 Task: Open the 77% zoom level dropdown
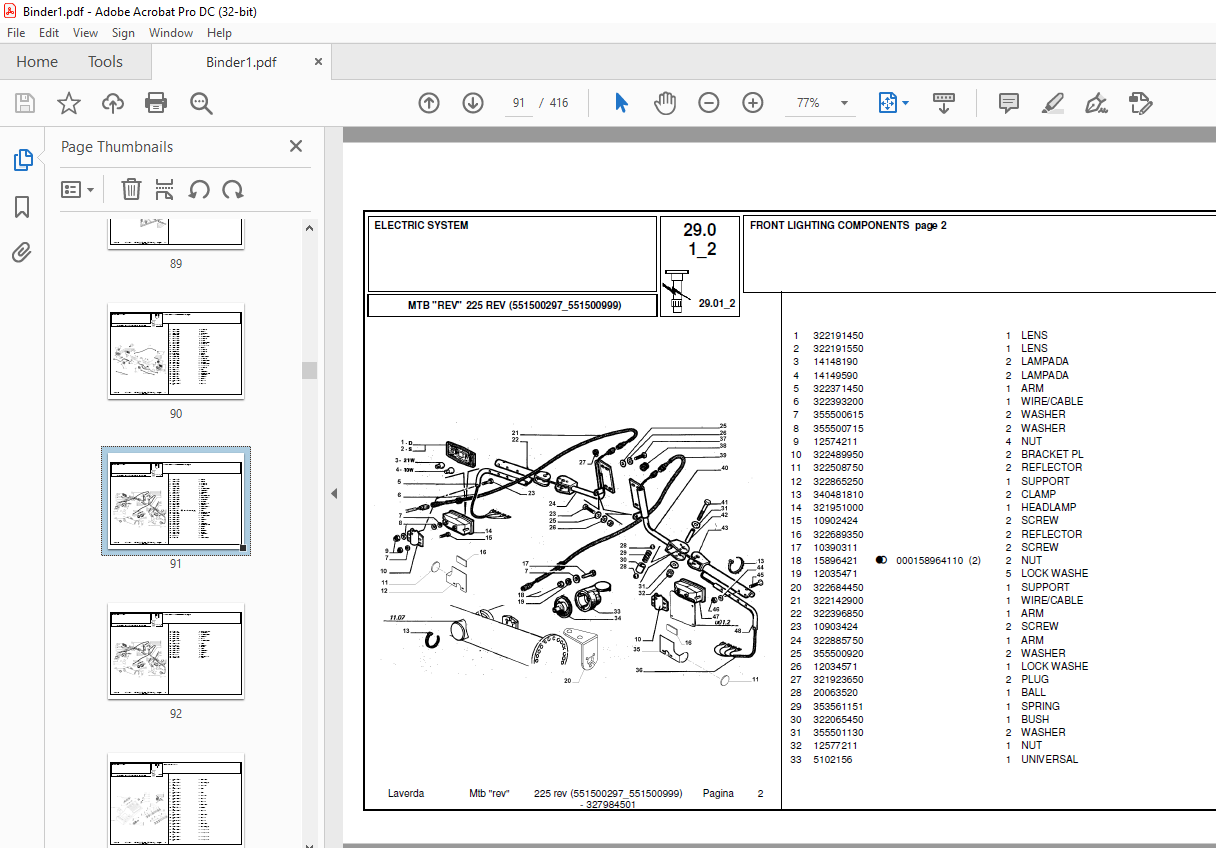pos(844,103)
